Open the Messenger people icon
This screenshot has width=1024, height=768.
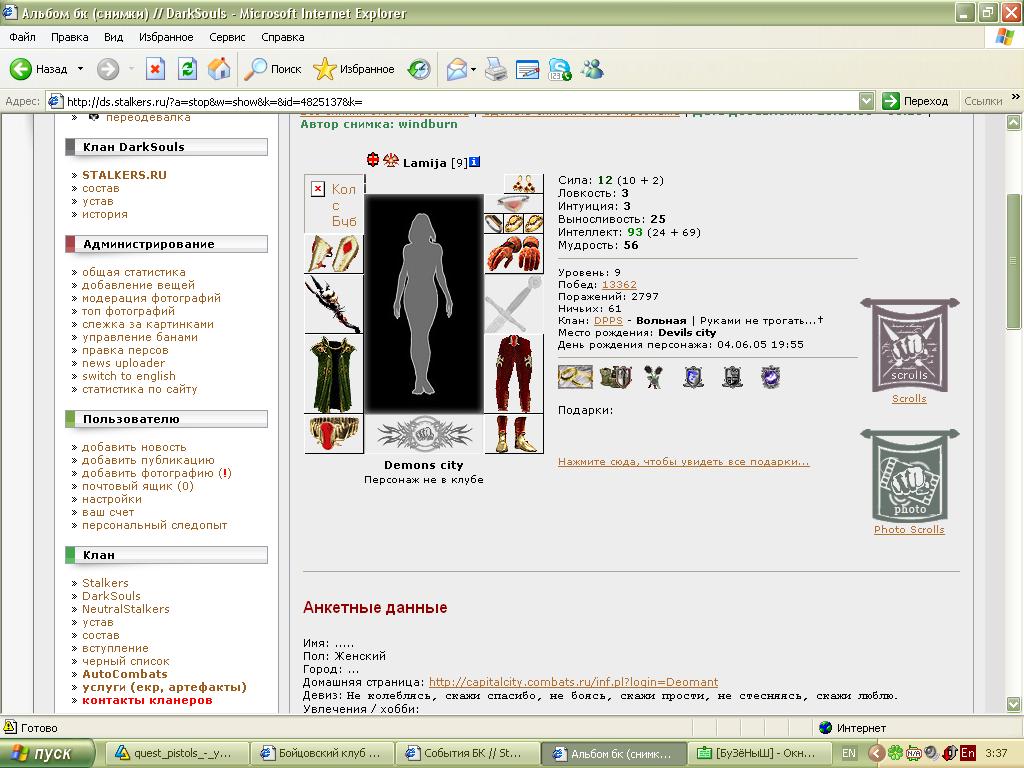(592, 69)
